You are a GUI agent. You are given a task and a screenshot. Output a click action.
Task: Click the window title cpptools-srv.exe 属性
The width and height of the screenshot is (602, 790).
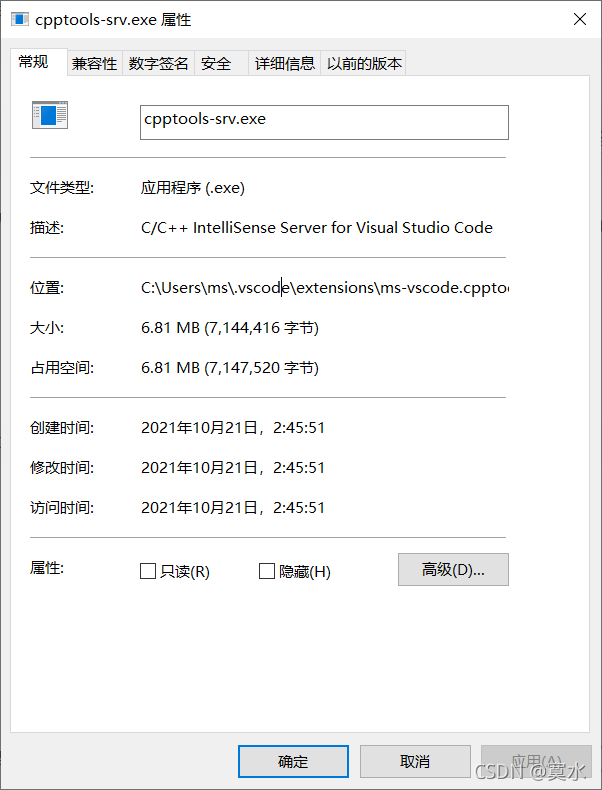click(x=113, y=20)
